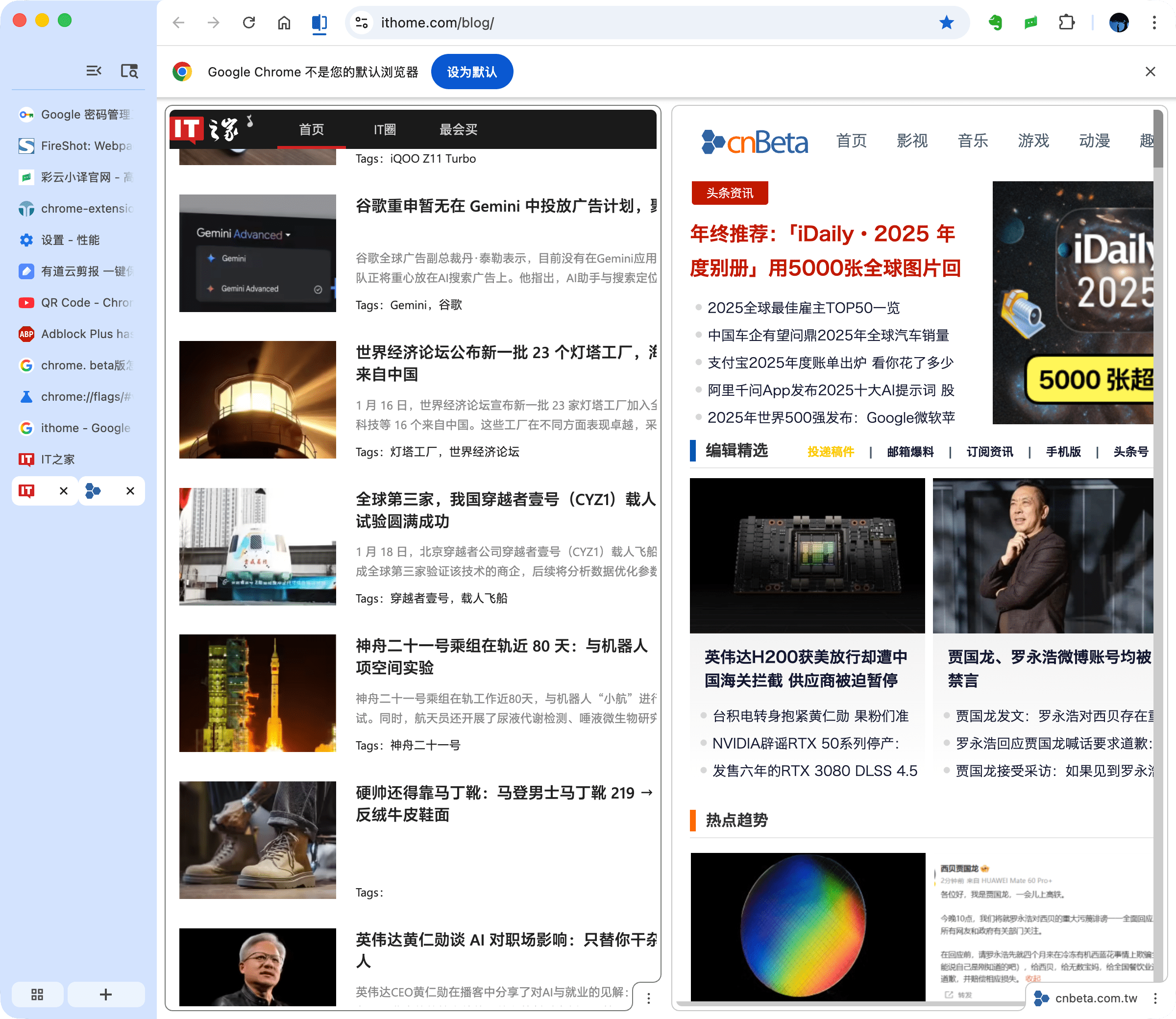1176x1019 pixels.
Task: Open the Extensions puzzle icon
Action: pyautogui.click(x=1066, y=23)
